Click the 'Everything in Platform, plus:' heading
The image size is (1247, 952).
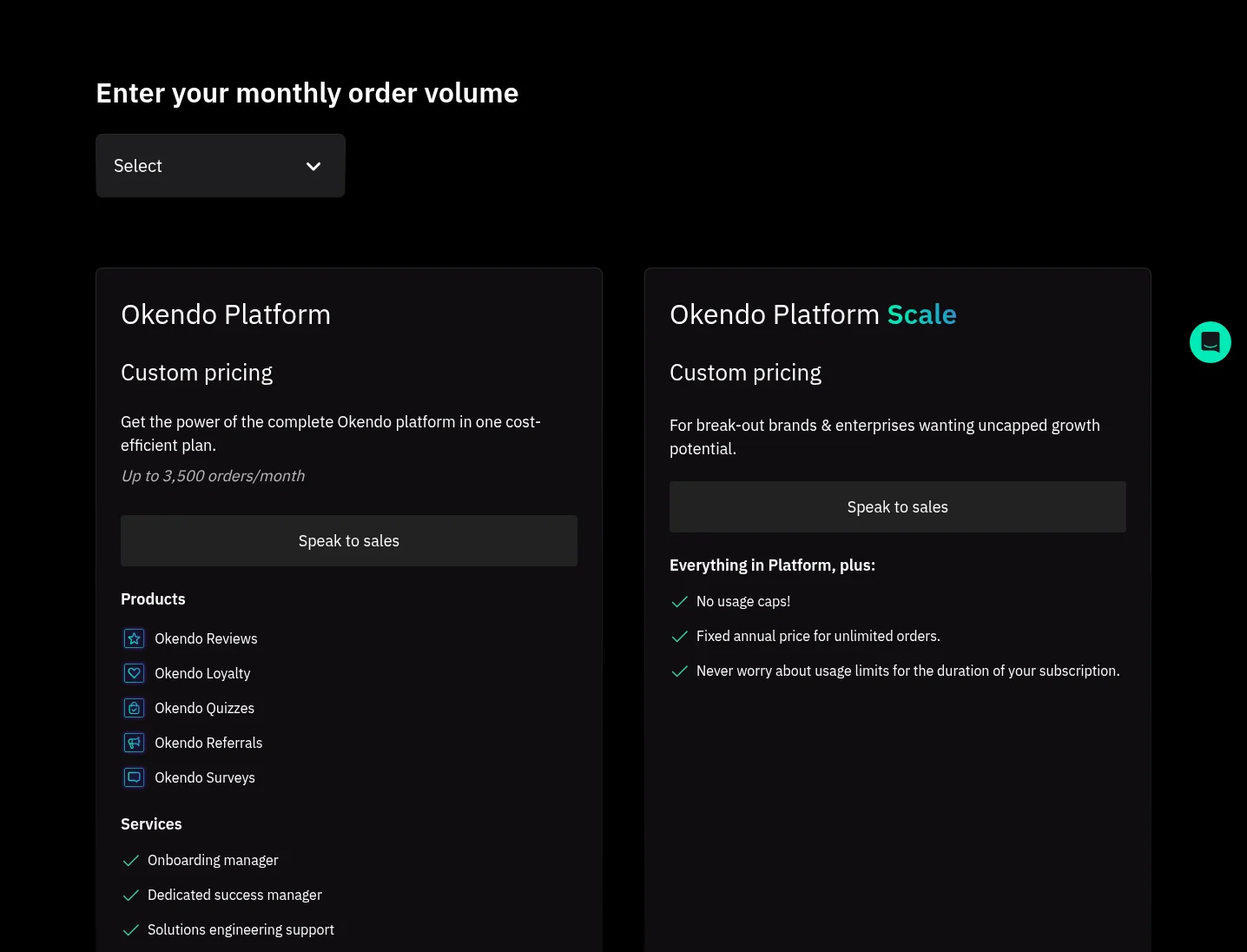coord(772,565)
